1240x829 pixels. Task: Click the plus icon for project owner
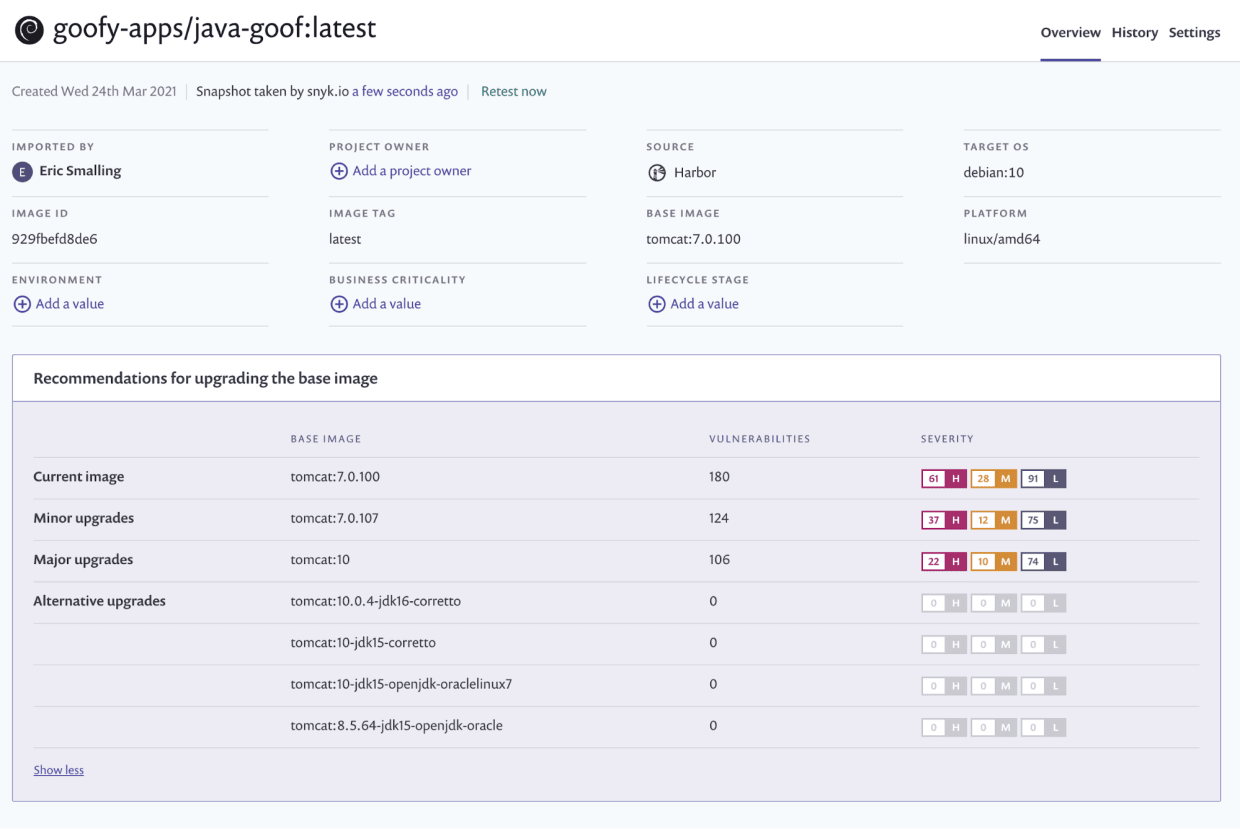339,171
